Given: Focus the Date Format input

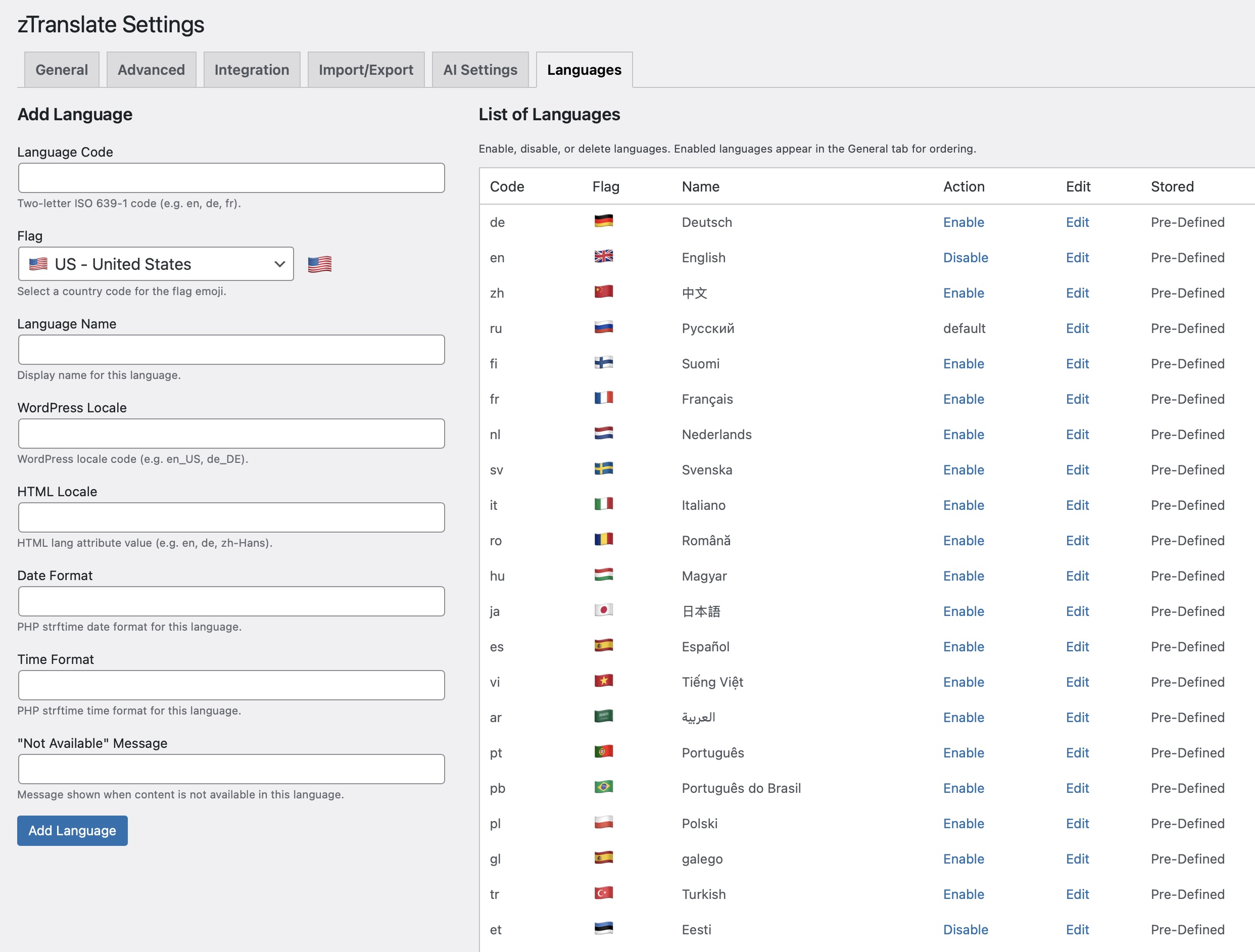Looking at the screenshot, I should pyautogui.click(x=231, y=601).
